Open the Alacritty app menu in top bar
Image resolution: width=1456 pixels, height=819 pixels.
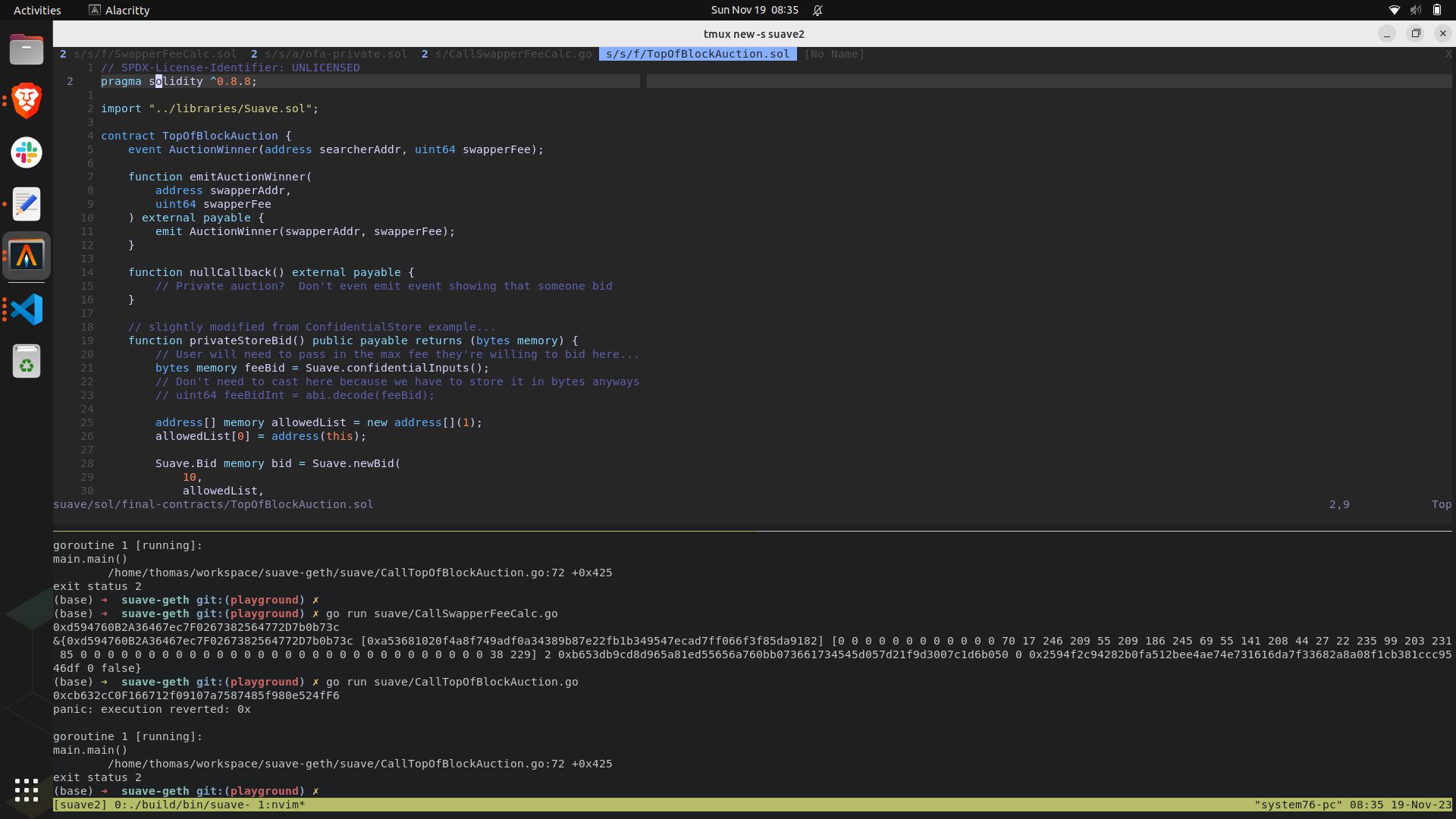[x=119, y=10]
